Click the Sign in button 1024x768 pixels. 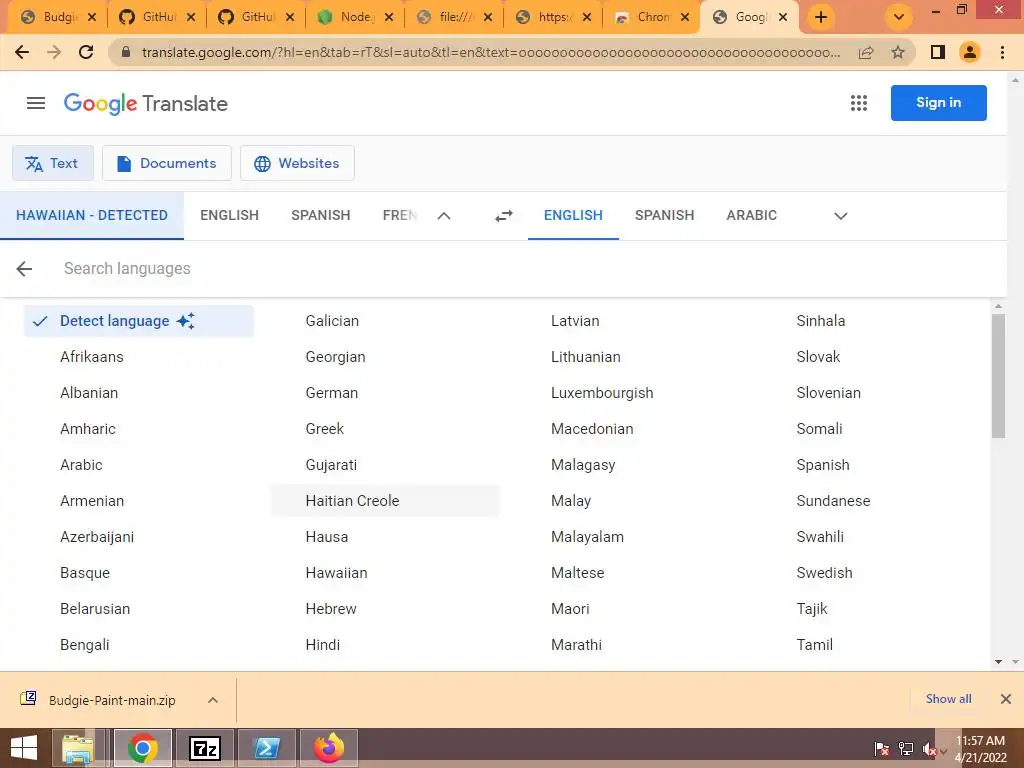click(x=938, y=103)
